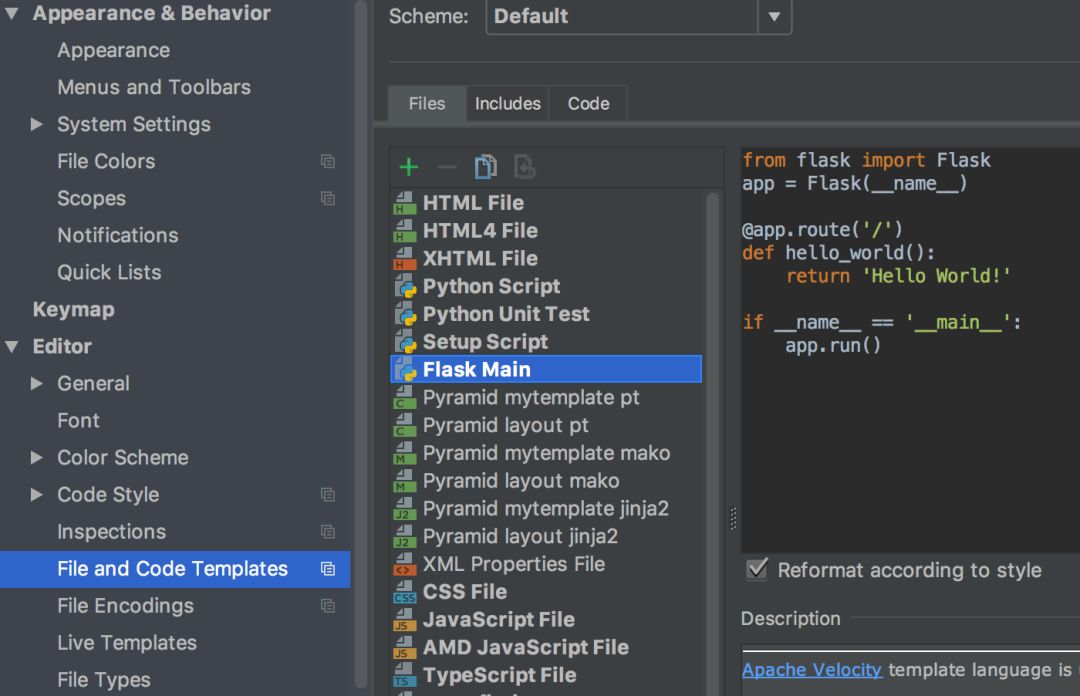Click the icon beside File Colors
Screen dimensions: 1080x696
[327, 161]
